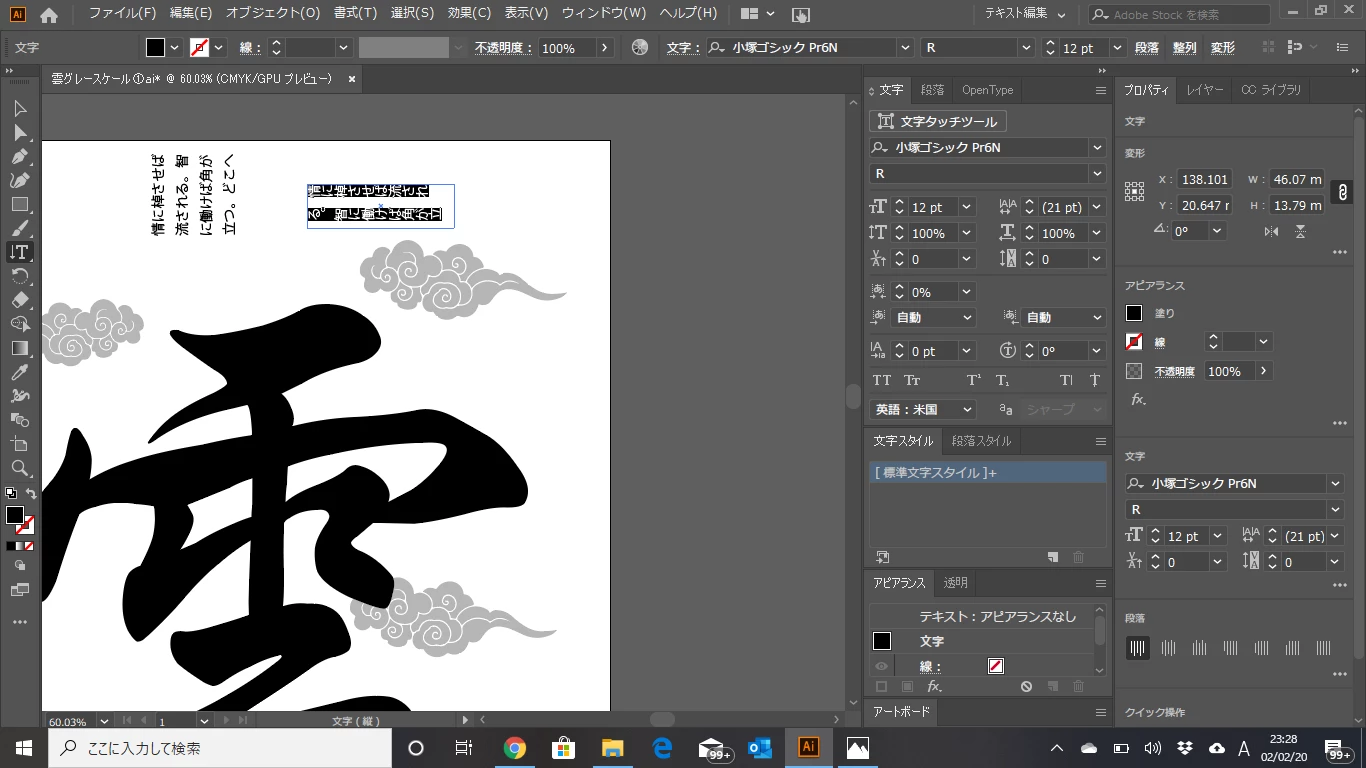Clear appearance in Appearance panel

[x=1026, y=687]
